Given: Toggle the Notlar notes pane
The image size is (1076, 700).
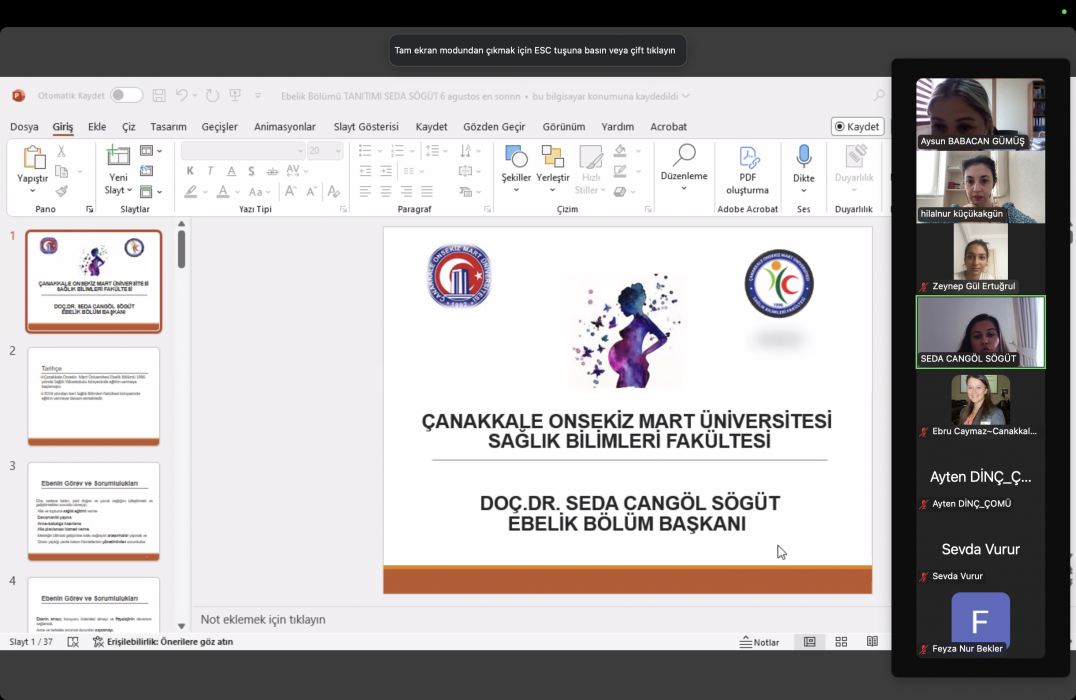Looking at the screenshot, I should (759, 642).
